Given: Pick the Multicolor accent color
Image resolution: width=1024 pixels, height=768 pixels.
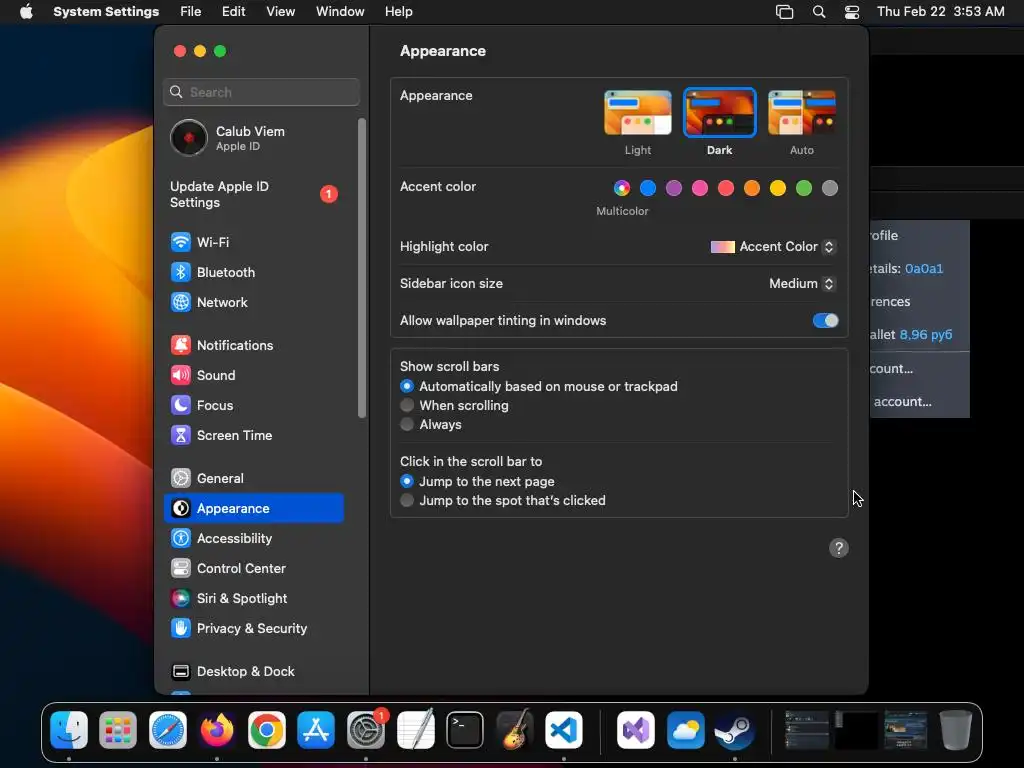Looking at the screenshot, I should [622, 189].
